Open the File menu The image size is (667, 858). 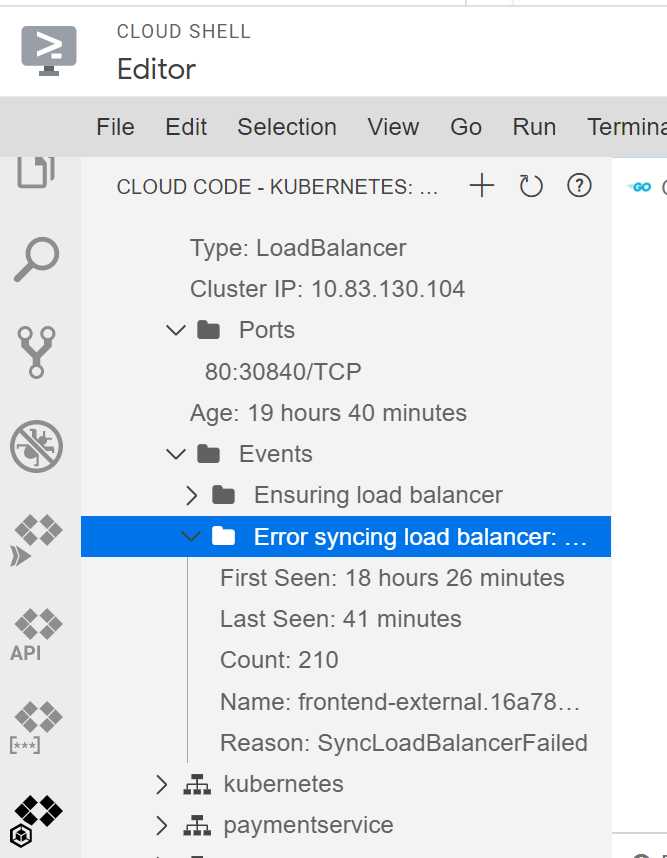point(115,127)
